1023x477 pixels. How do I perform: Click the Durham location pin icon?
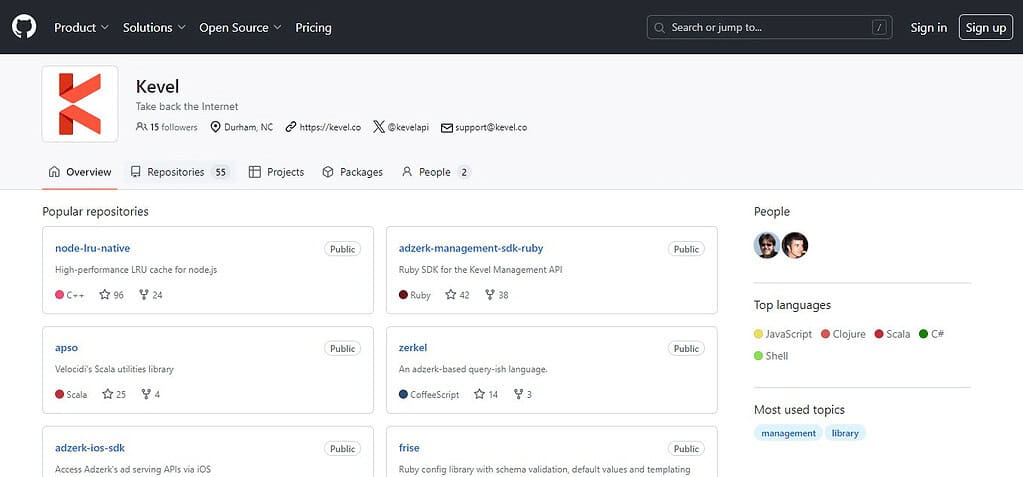215,127
